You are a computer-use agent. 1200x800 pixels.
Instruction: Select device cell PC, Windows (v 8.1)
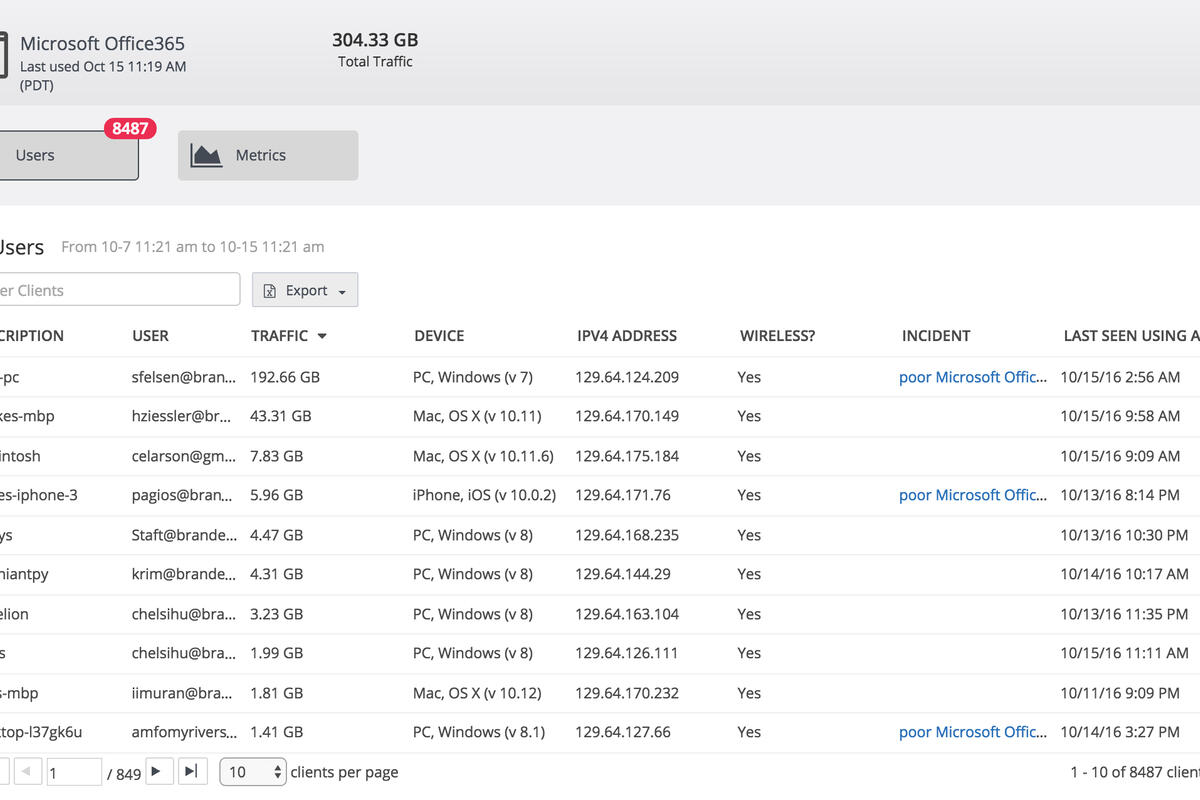[479, 732]
